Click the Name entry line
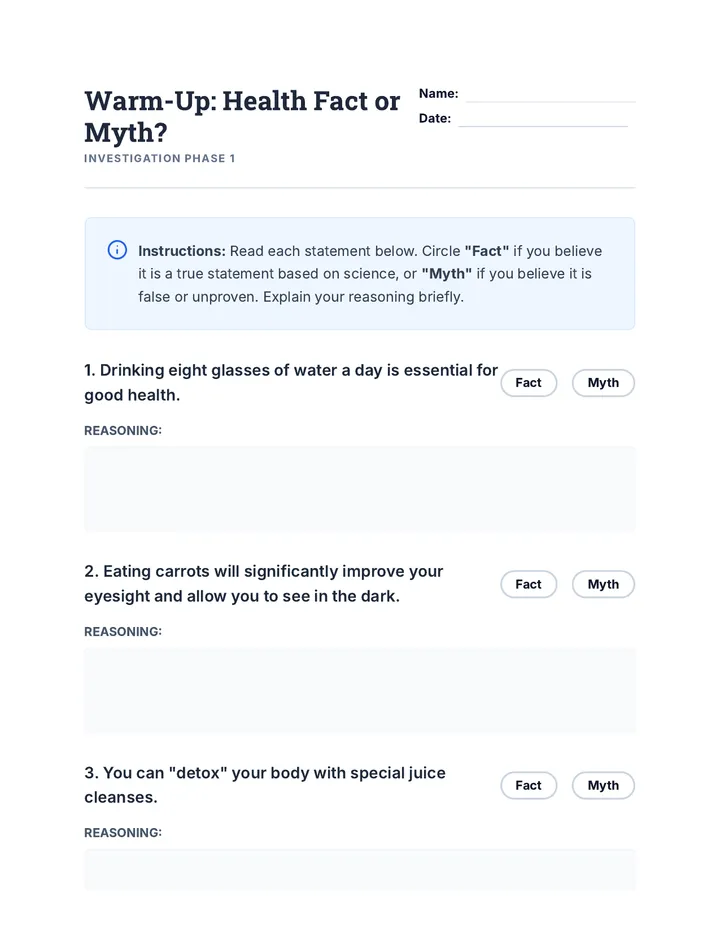This screenshot has width=720, height=932. [551, 95]
